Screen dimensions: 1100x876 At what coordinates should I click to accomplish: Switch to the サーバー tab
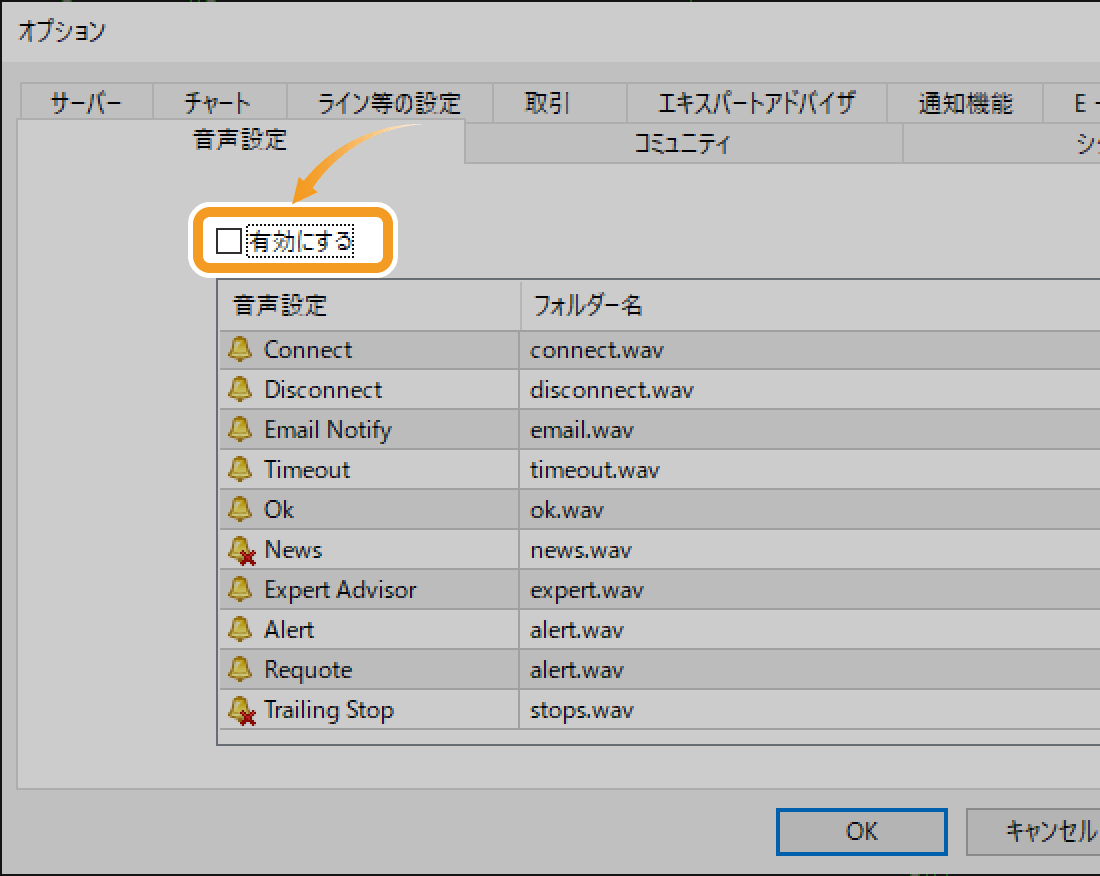tap(85, 102)
